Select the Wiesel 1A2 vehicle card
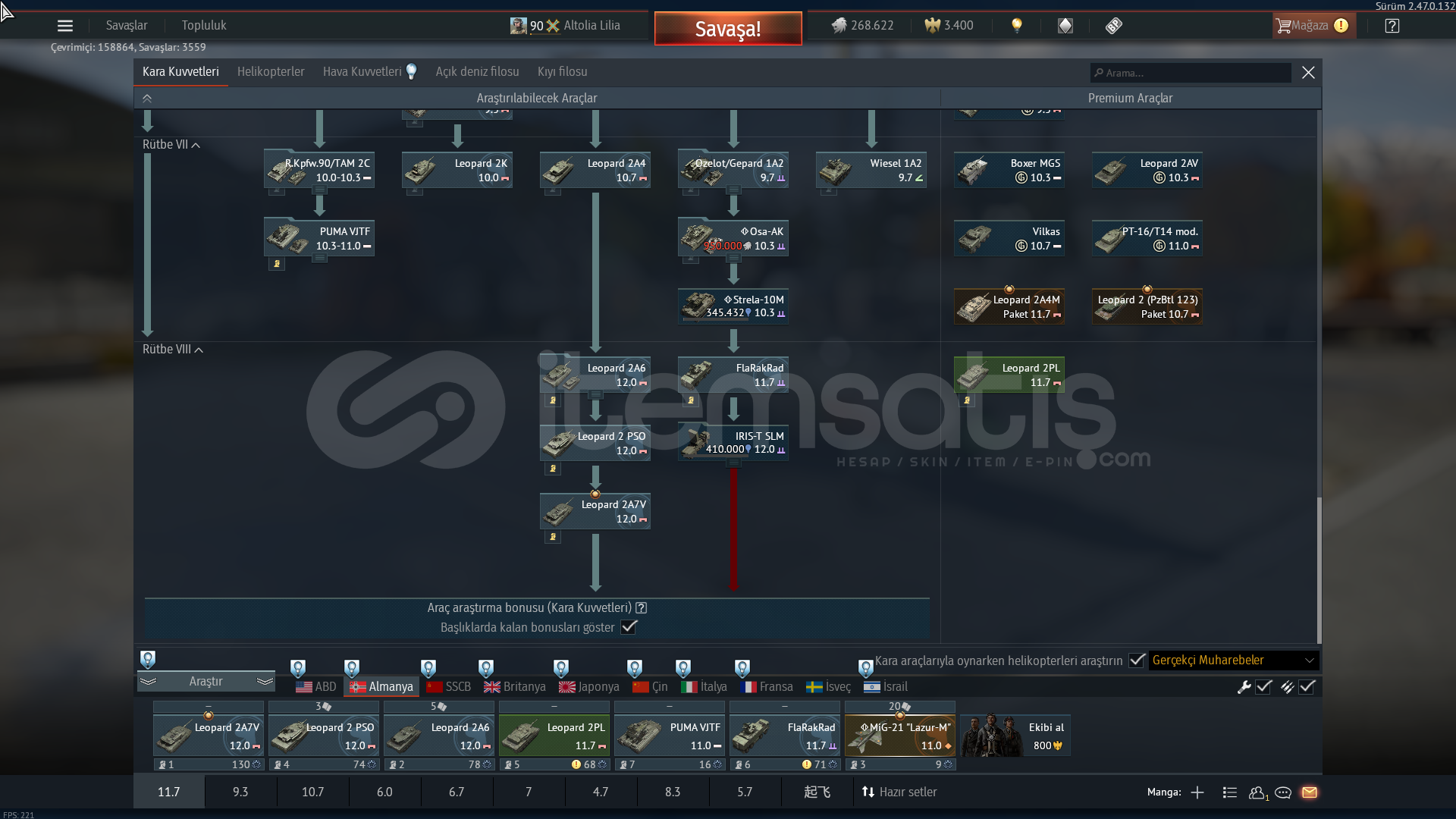The image size is (1456, 819). [871, 170]
